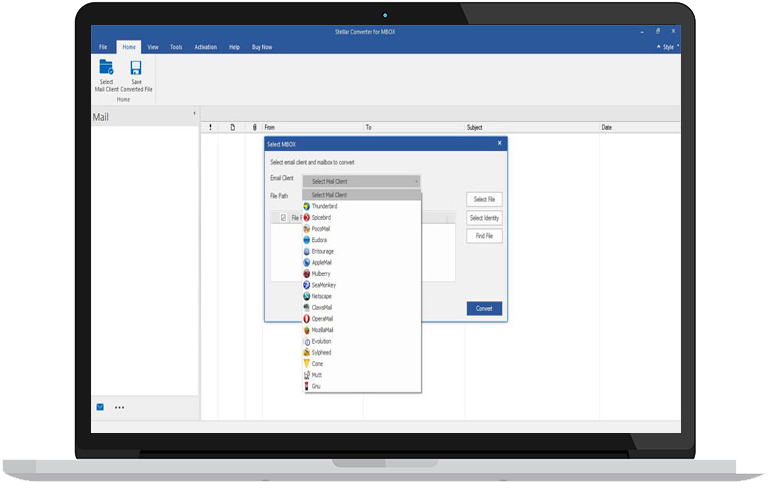Image resolution: width=772 pixels, height=488 pixels.
Task: Choose Eudora from the mail client list
Action: 362,240
